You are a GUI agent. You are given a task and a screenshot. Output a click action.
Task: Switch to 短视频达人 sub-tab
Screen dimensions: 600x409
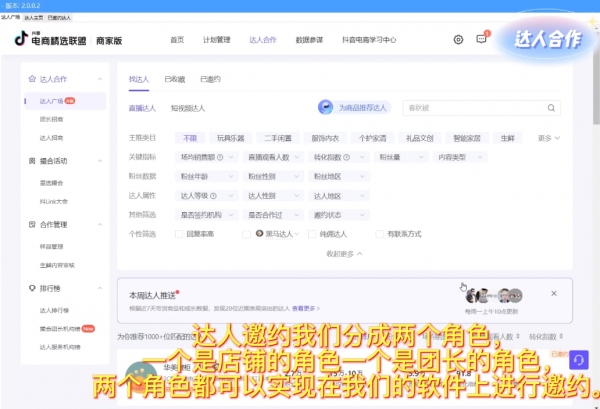pyautogui.click(x=188, y=108)
